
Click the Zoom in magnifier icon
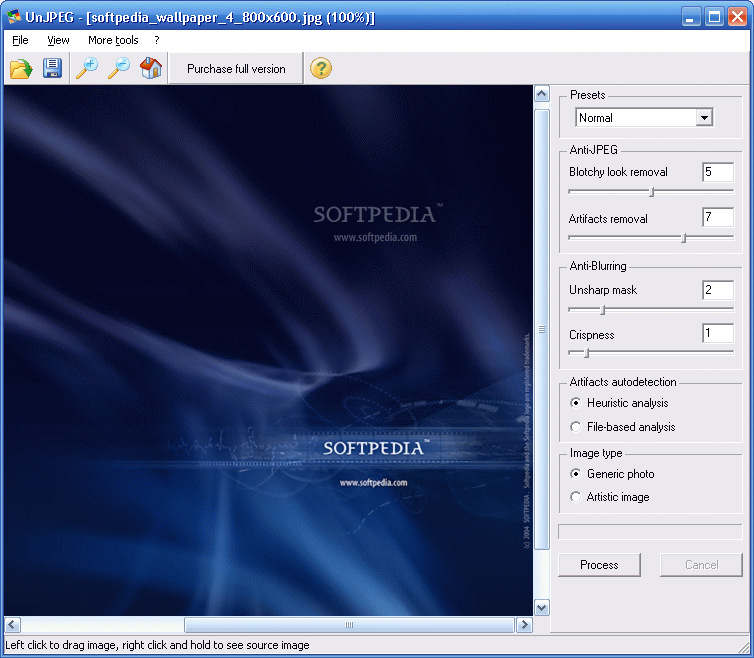(x=88, y=68)
